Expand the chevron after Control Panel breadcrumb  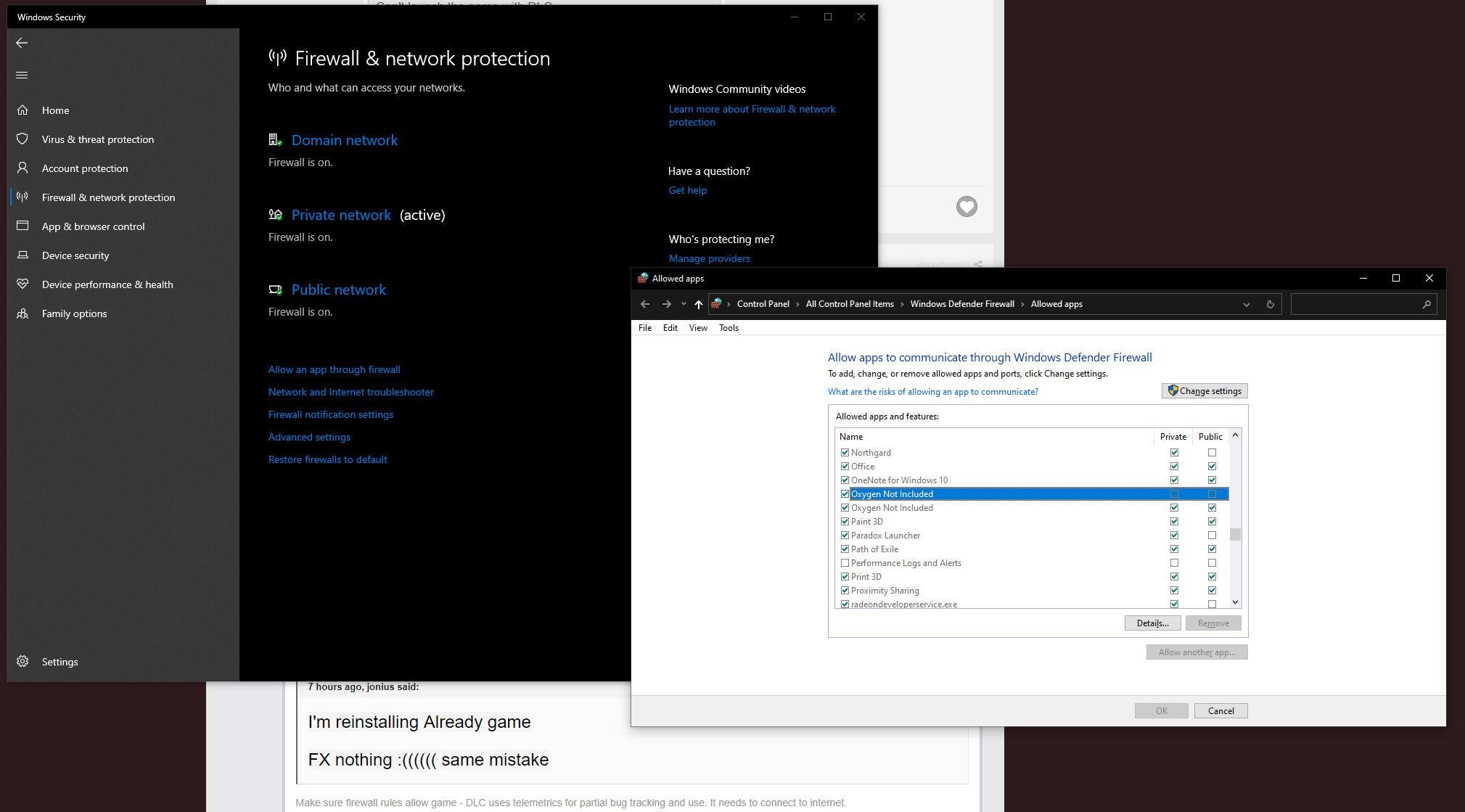[x=797, y=304]
